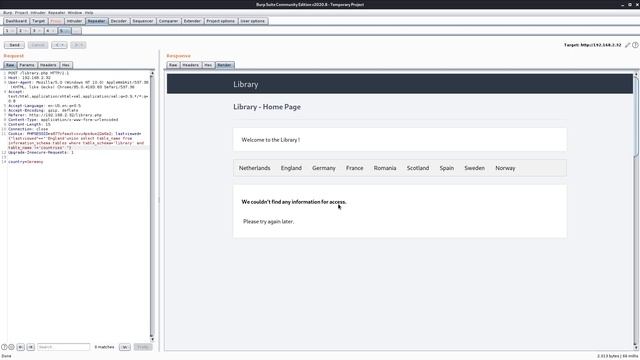Open the Burp menu
The image size is (640, 360).
pyautogui.click(x=7, y=13)
